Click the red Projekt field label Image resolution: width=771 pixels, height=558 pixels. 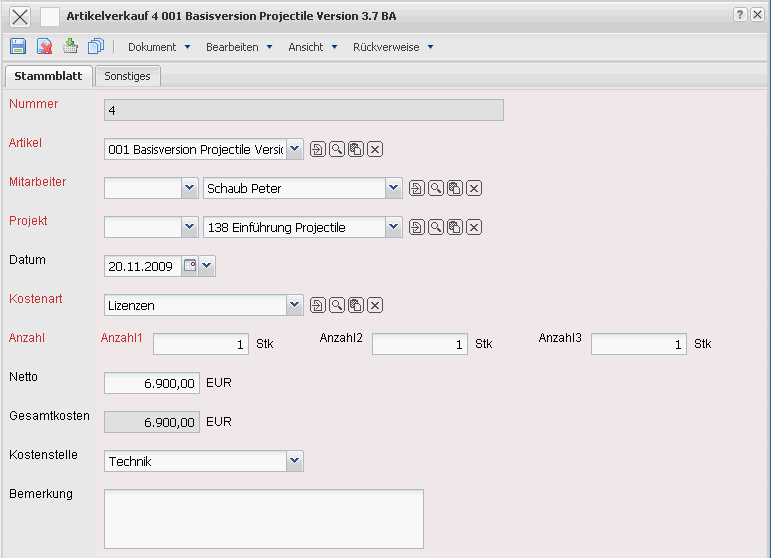pyautogui.click(x=28, y=221)
